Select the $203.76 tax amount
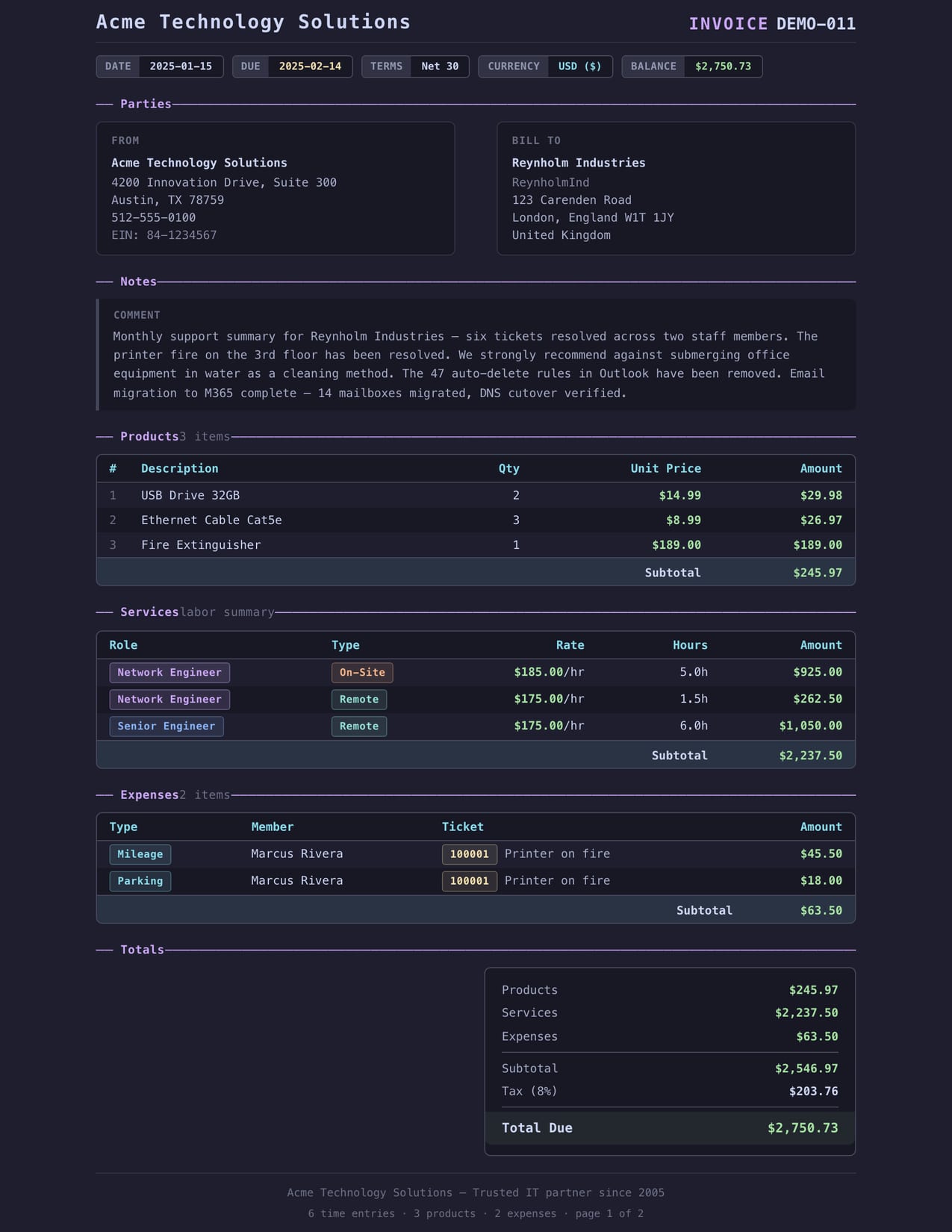The image size is (952, 1232). click(813, 1092)
